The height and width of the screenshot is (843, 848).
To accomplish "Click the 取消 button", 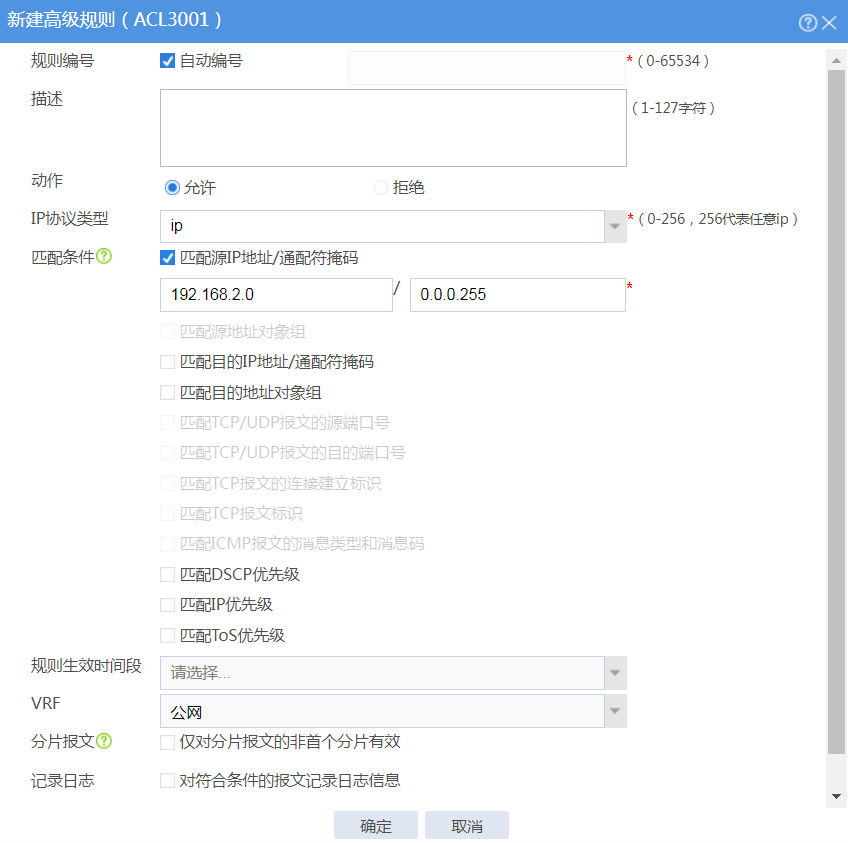I will click(x=467, y=826).
